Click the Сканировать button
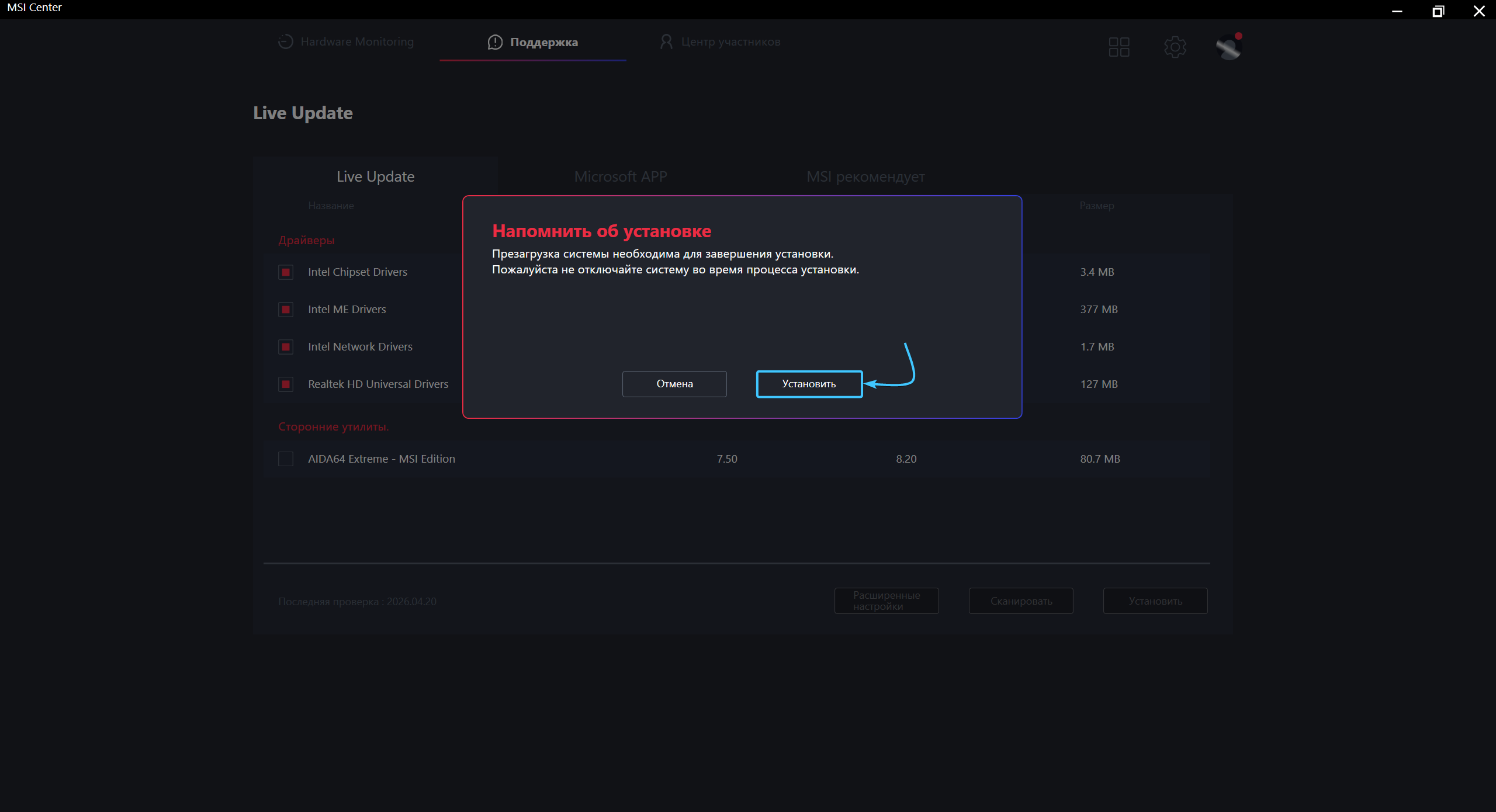The height and width of the screenshot is (812, 1496). [x=1020, y=601]
